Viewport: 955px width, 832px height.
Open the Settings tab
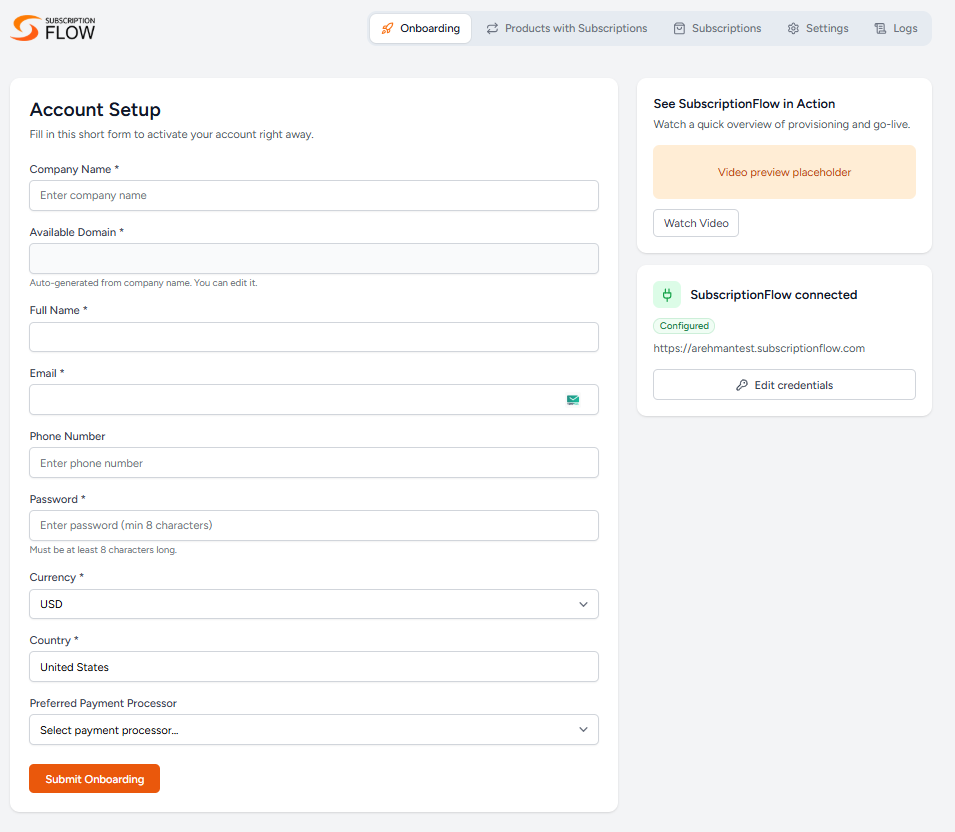pos(817,29)
